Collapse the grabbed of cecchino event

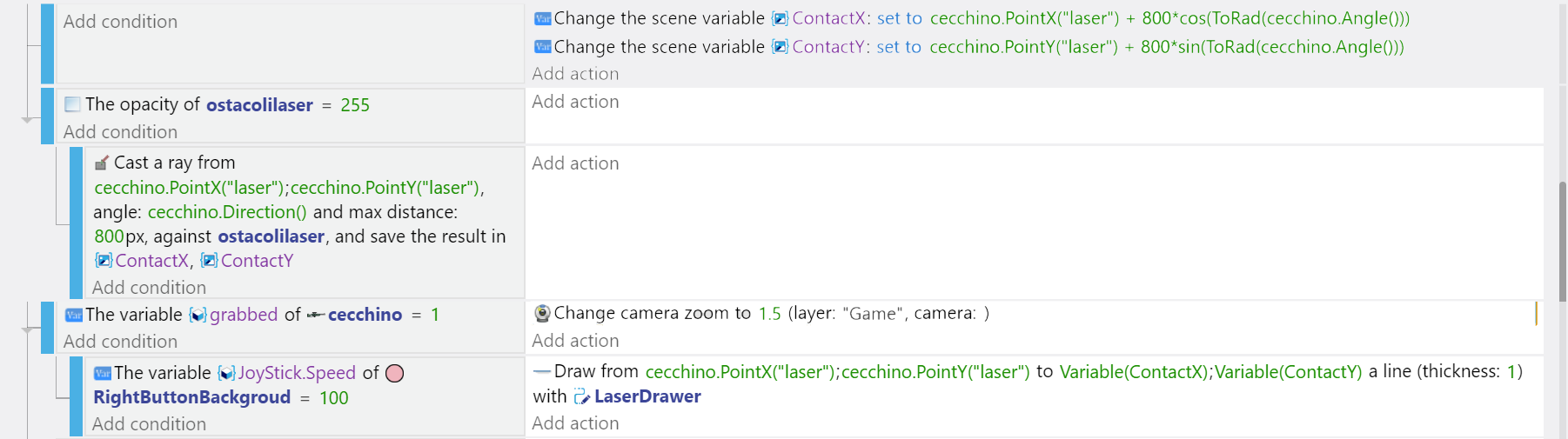tap(27, 329)
